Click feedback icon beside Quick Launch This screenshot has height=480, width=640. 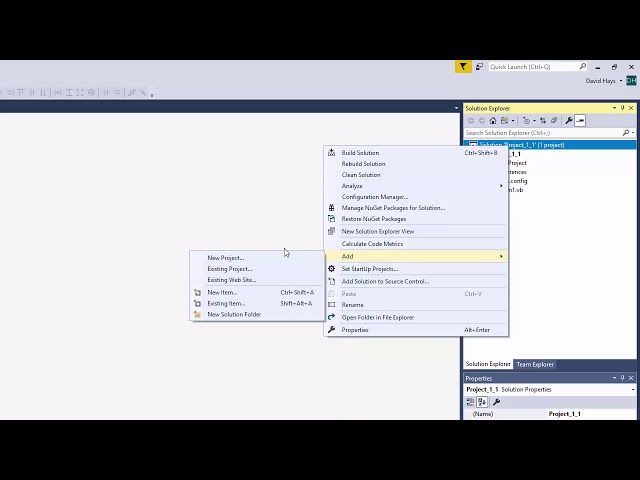pos(479,67)
